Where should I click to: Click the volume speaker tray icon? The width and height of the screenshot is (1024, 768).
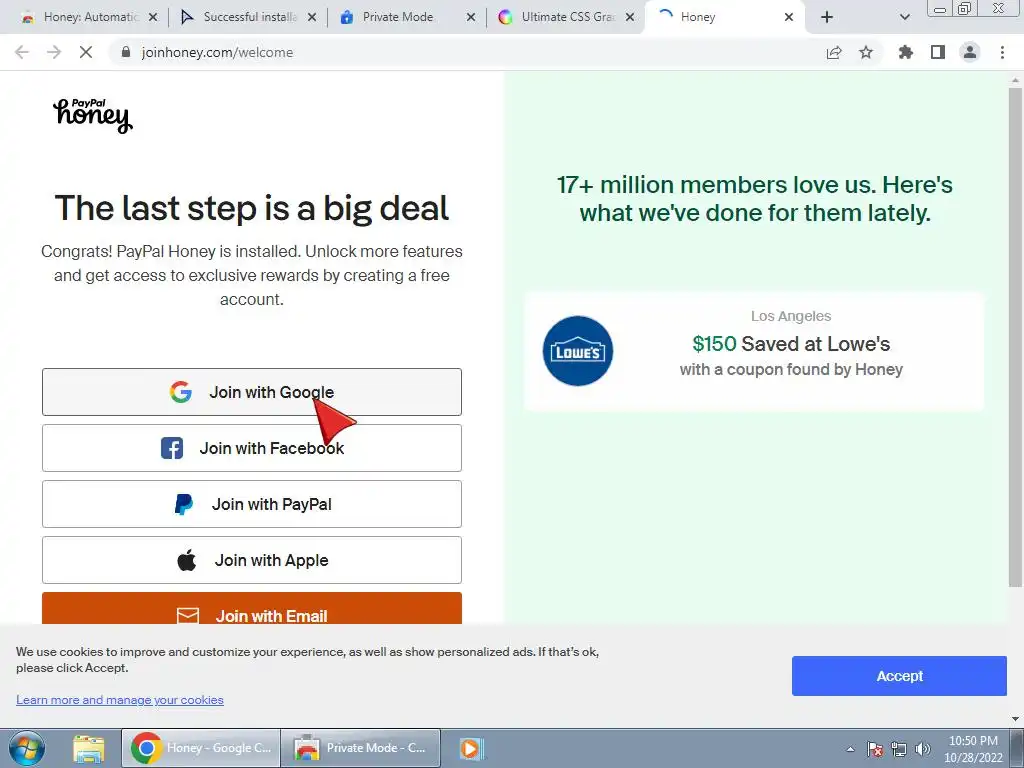coord(922,749)
